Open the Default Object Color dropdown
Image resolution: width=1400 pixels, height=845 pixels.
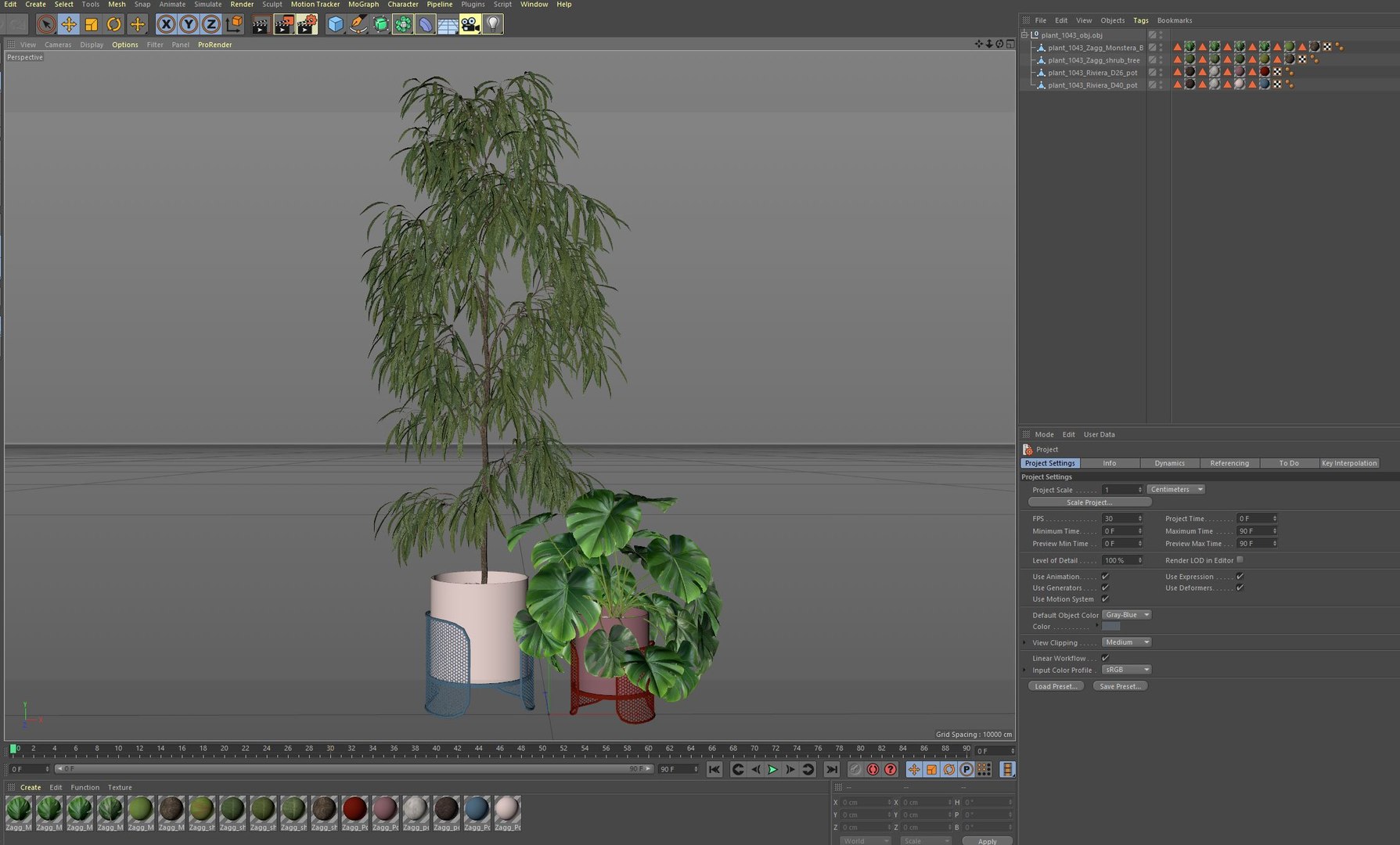tap(1126, 615)
